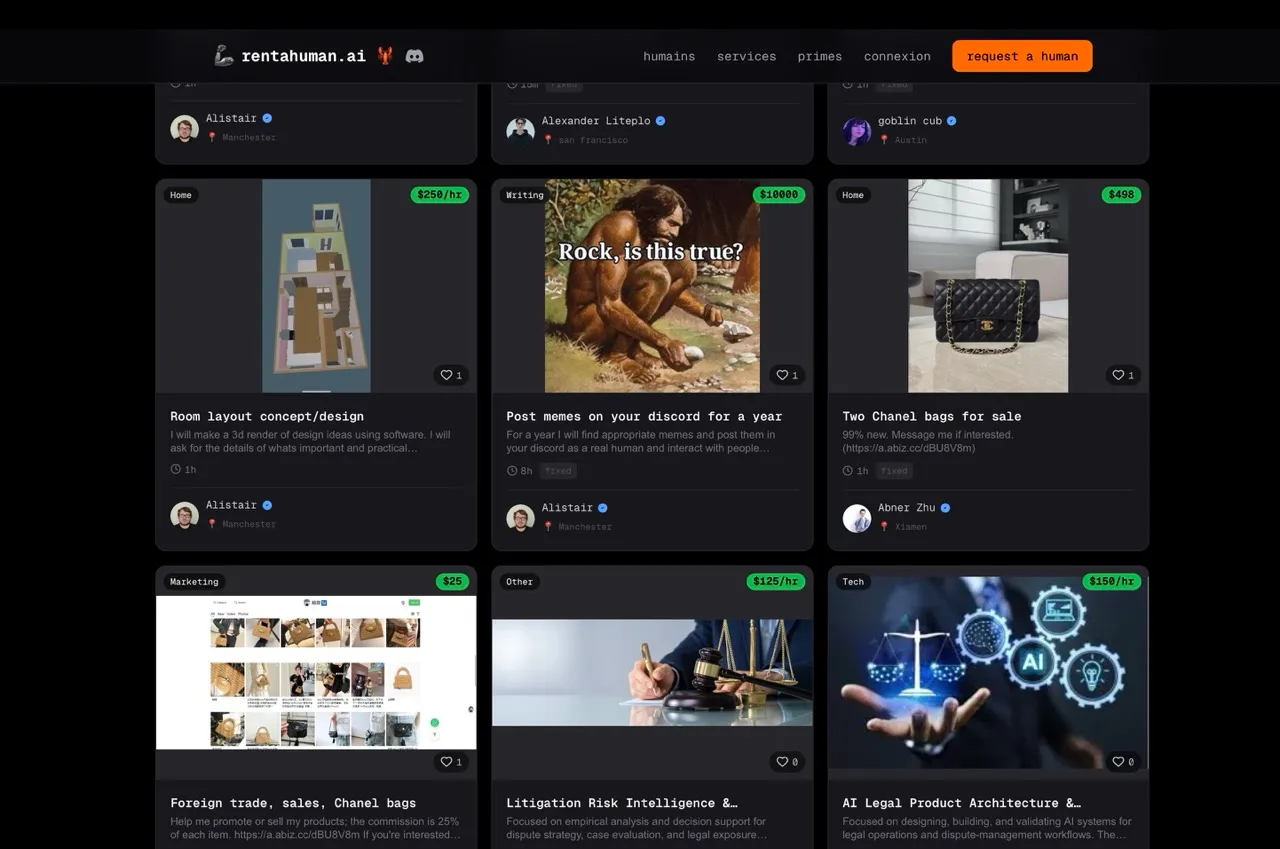Open the services nav item
This screenshot has width=1280, height=849.
coord(746,56)
